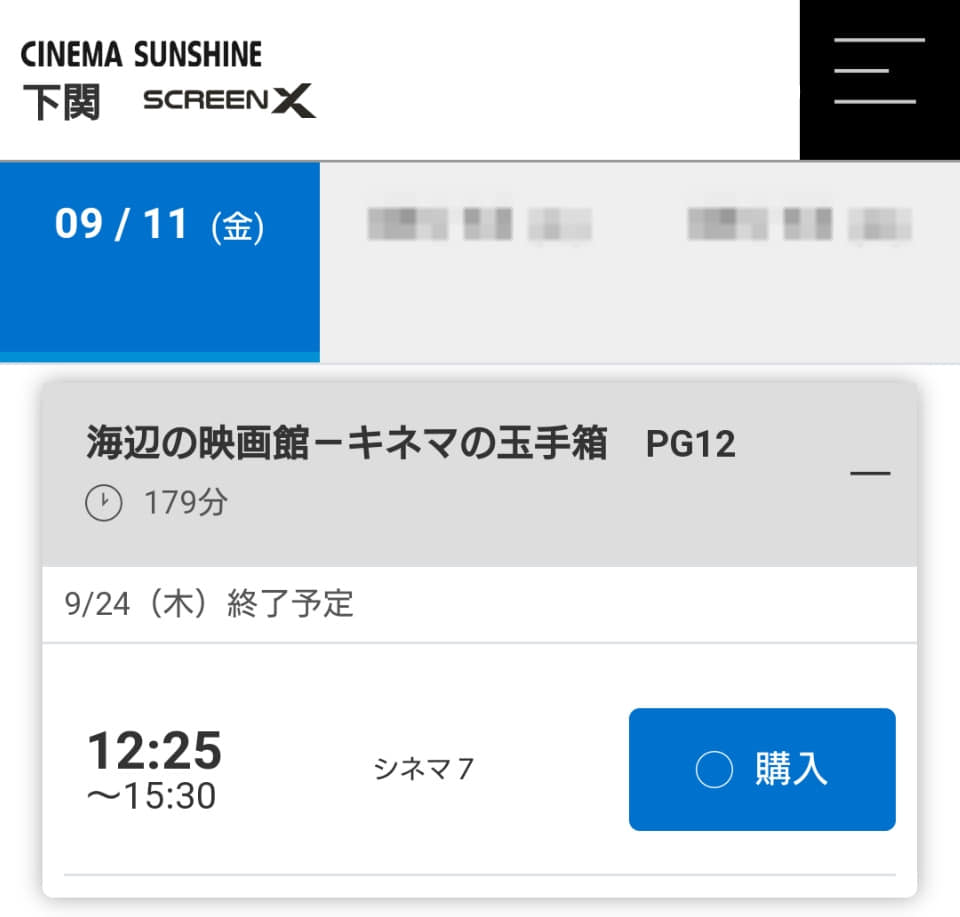Image resolution: width=960 pixels, height=917 pixels.
Task: Collapse the movie card with minus icon
Action: (x=870, y=473)
